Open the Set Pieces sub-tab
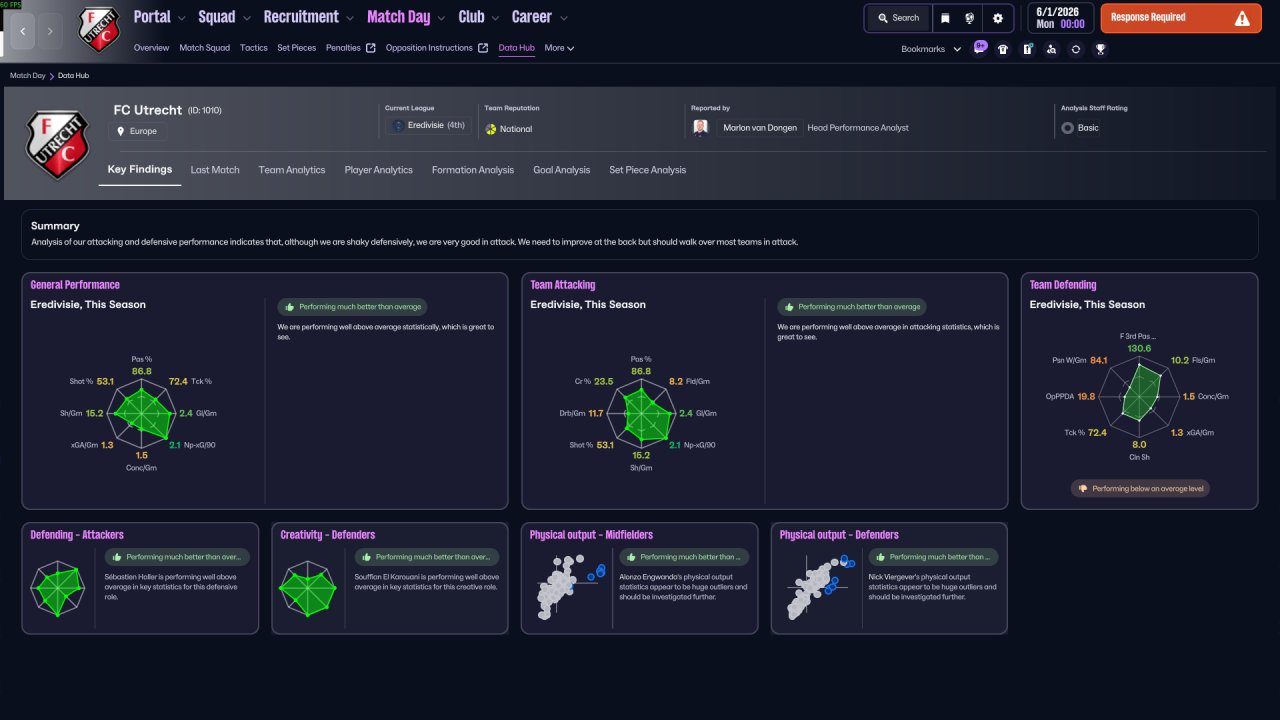Screen dimensions: 1280x720 [x=297, y=48]
